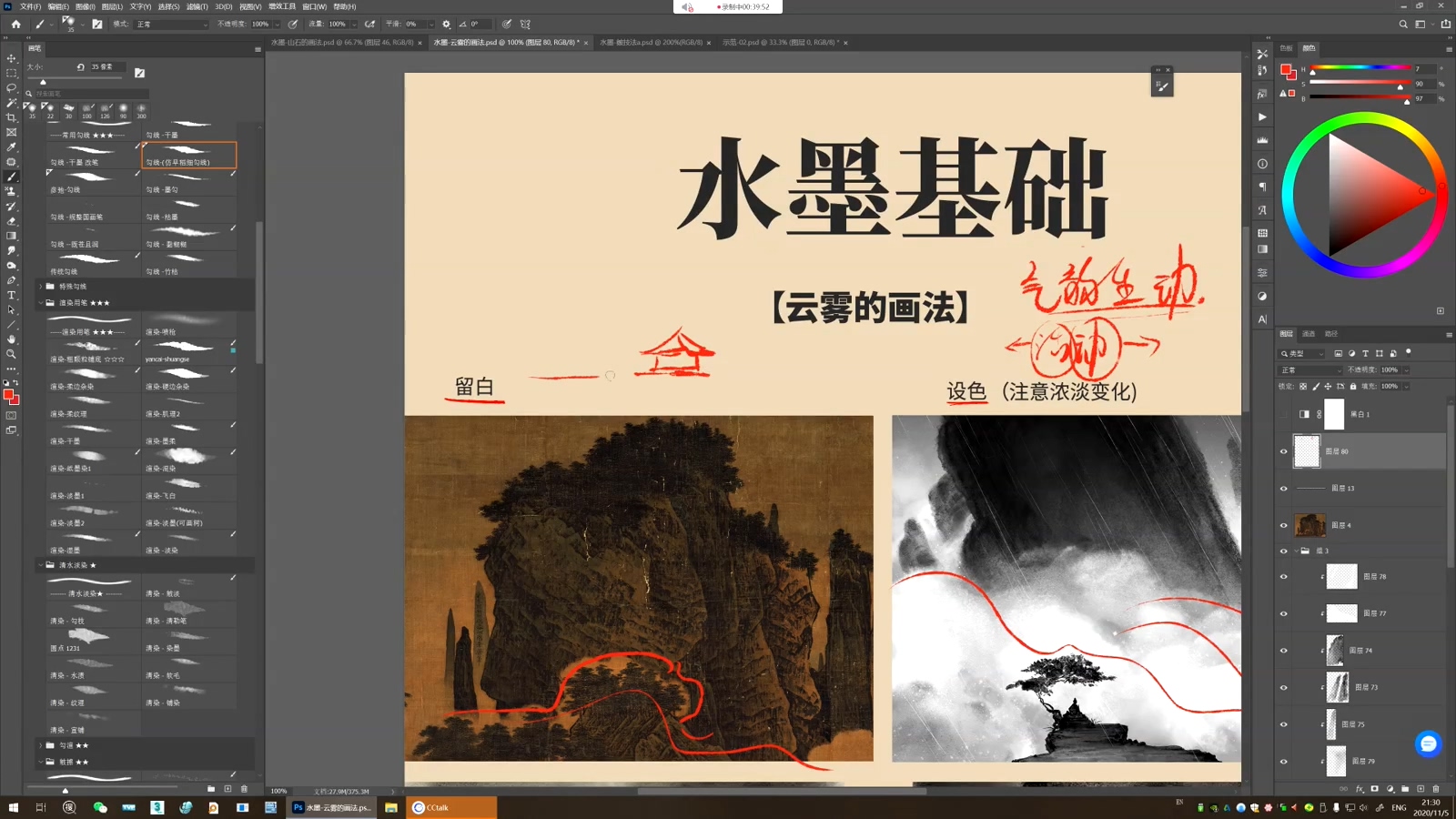Open the flow 100% dropdown arrow

[x=353, y=25]
